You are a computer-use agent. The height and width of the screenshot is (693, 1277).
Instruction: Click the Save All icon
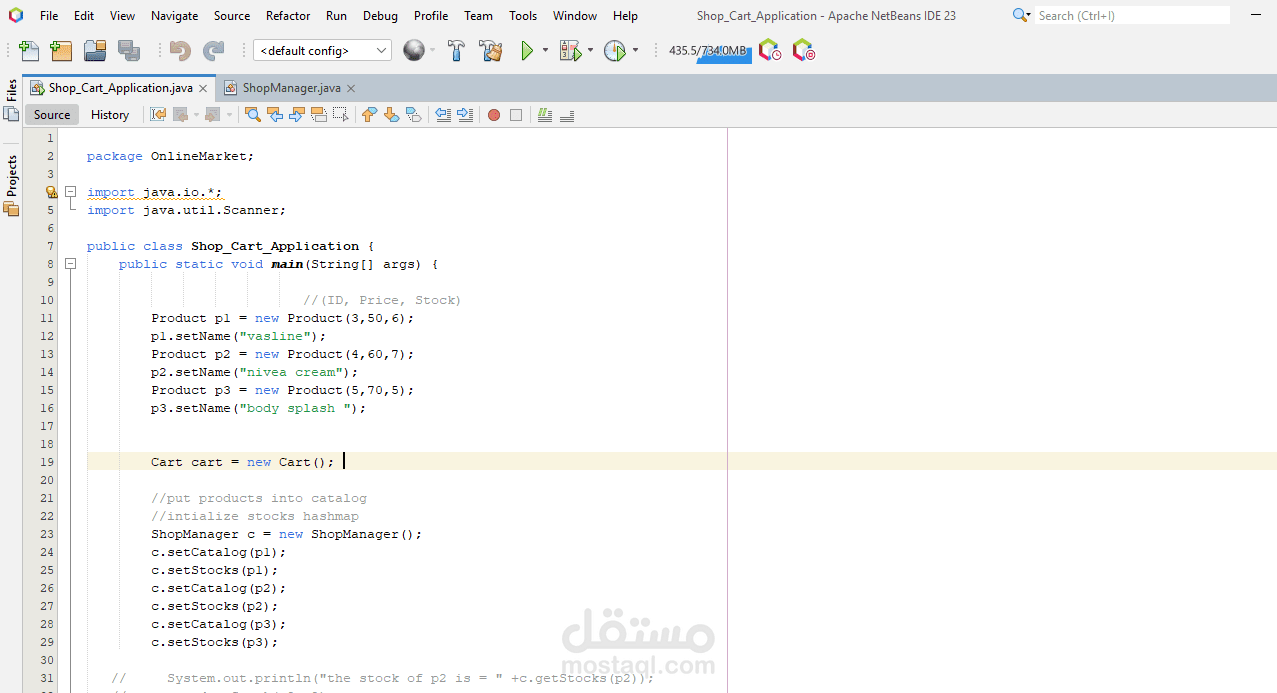click(129, 51)
